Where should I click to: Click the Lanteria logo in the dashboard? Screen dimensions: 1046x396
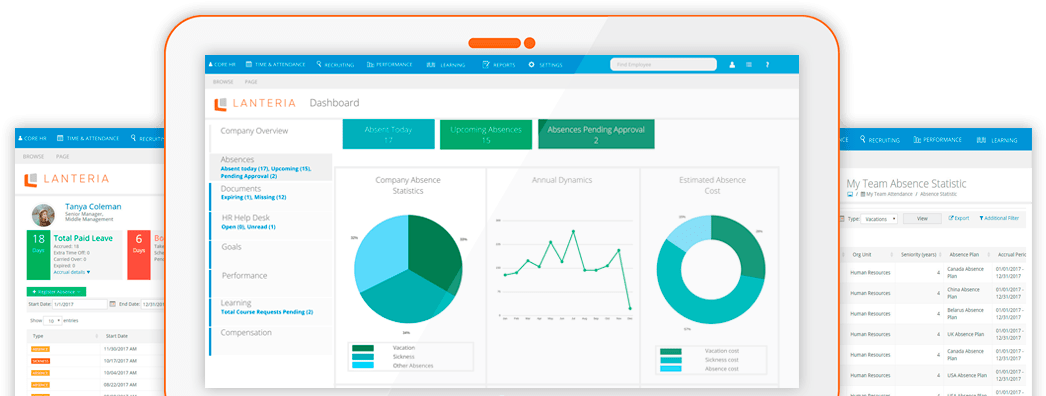(x=254, y=104)
